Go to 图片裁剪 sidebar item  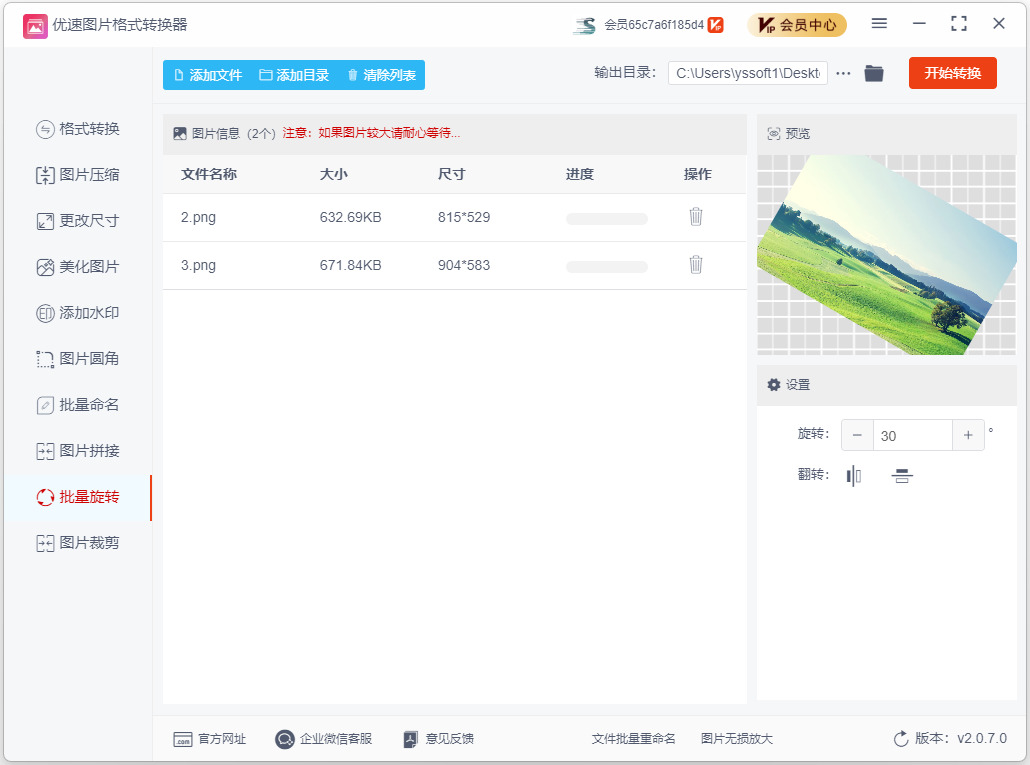pos(78,543)
